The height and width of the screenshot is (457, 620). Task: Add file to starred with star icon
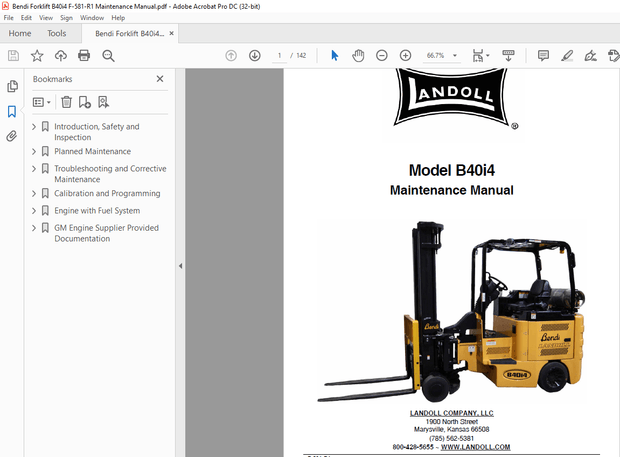coord(37,56)
